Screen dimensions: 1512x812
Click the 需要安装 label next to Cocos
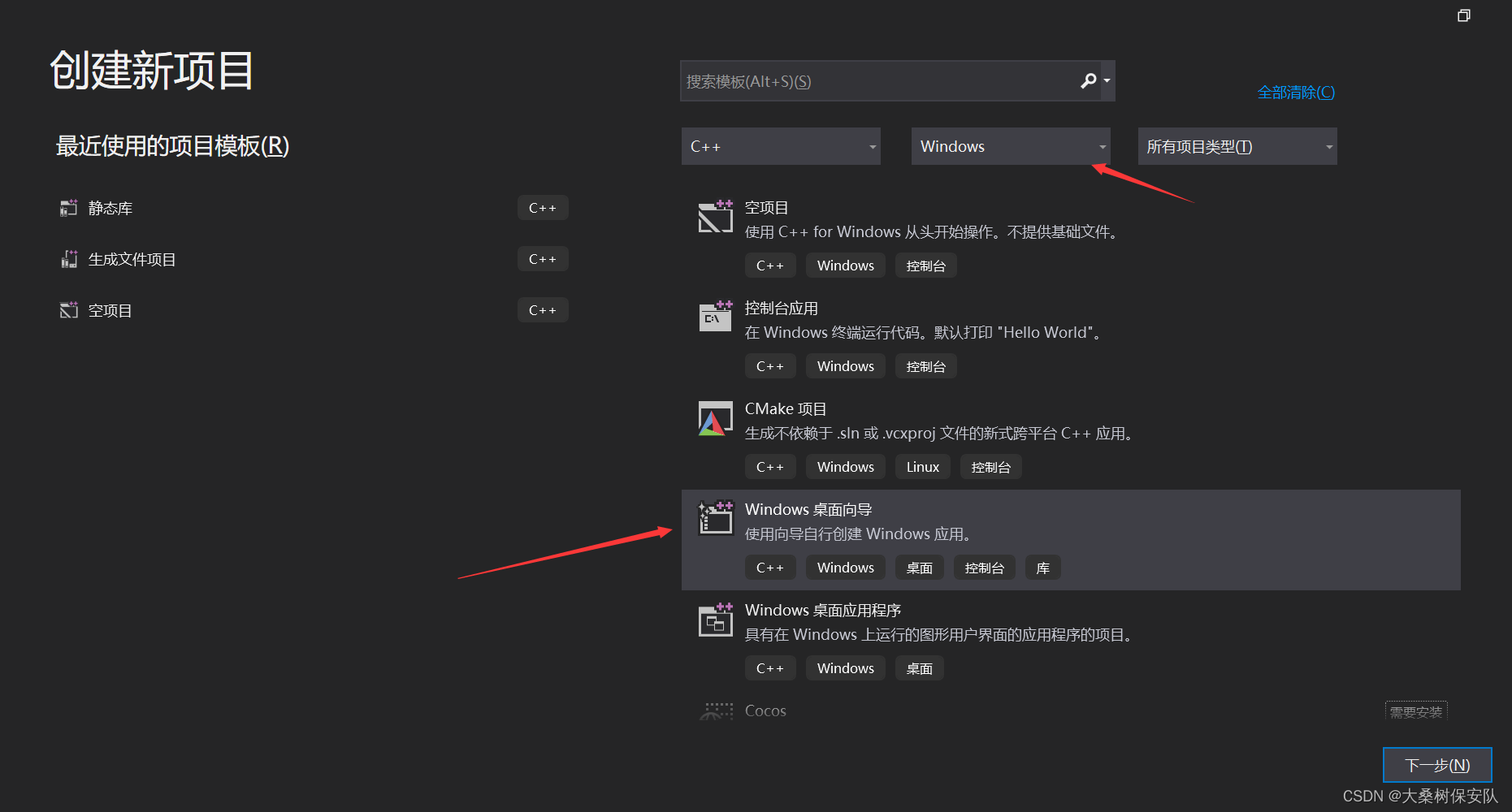click(x=1416, y=712)
